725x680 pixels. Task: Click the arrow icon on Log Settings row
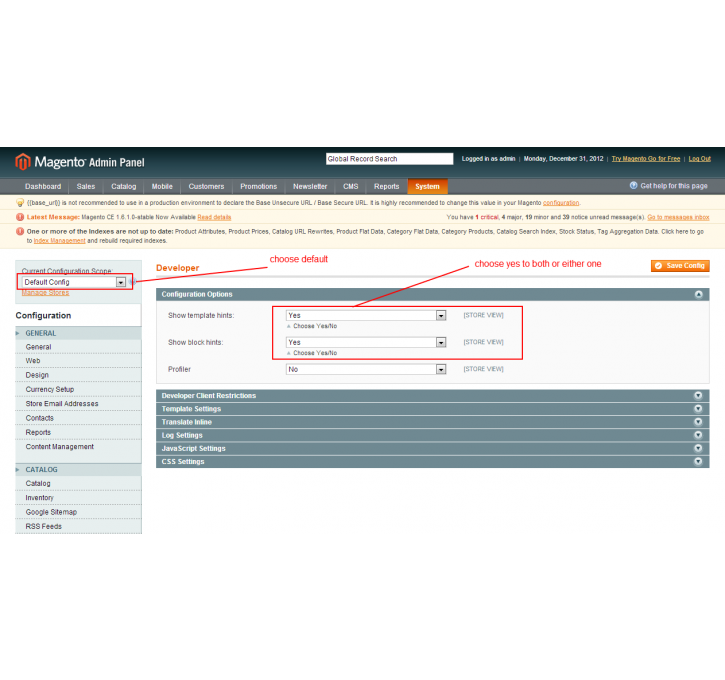coord(698,435)
